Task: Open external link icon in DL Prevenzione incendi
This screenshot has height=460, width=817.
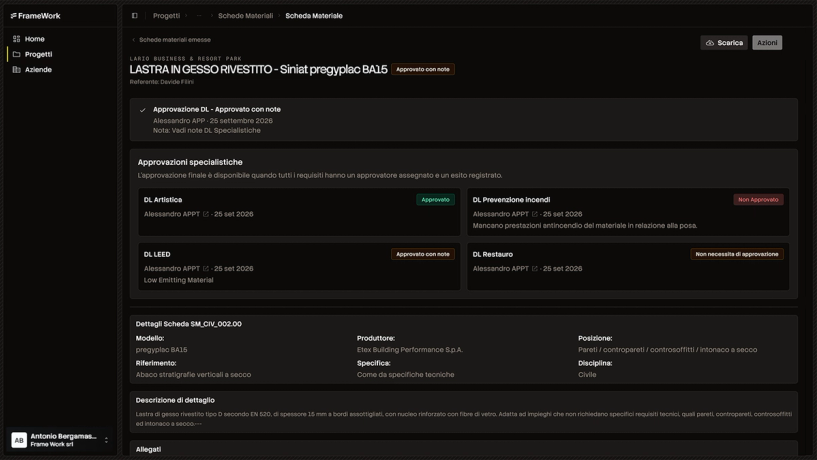Action: [535, 214]
